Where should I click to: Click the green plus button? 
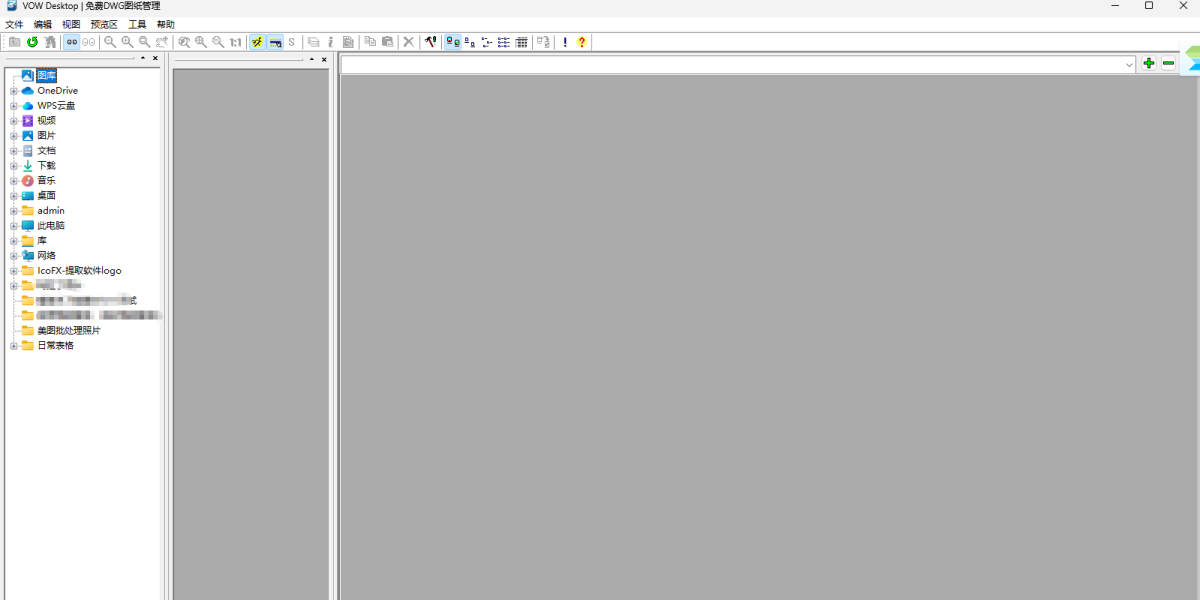click(1149, 64)
